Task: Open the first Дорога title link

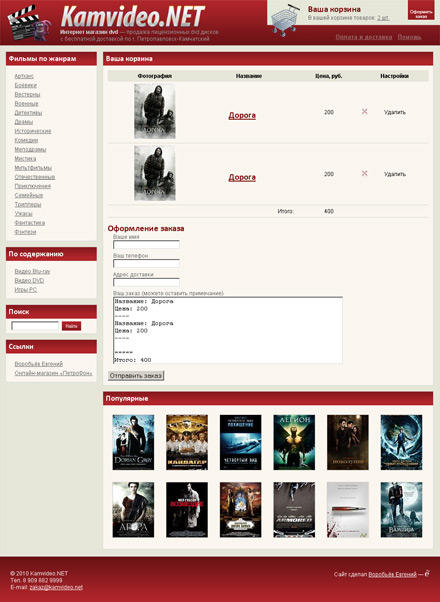Action: point(242,115)
